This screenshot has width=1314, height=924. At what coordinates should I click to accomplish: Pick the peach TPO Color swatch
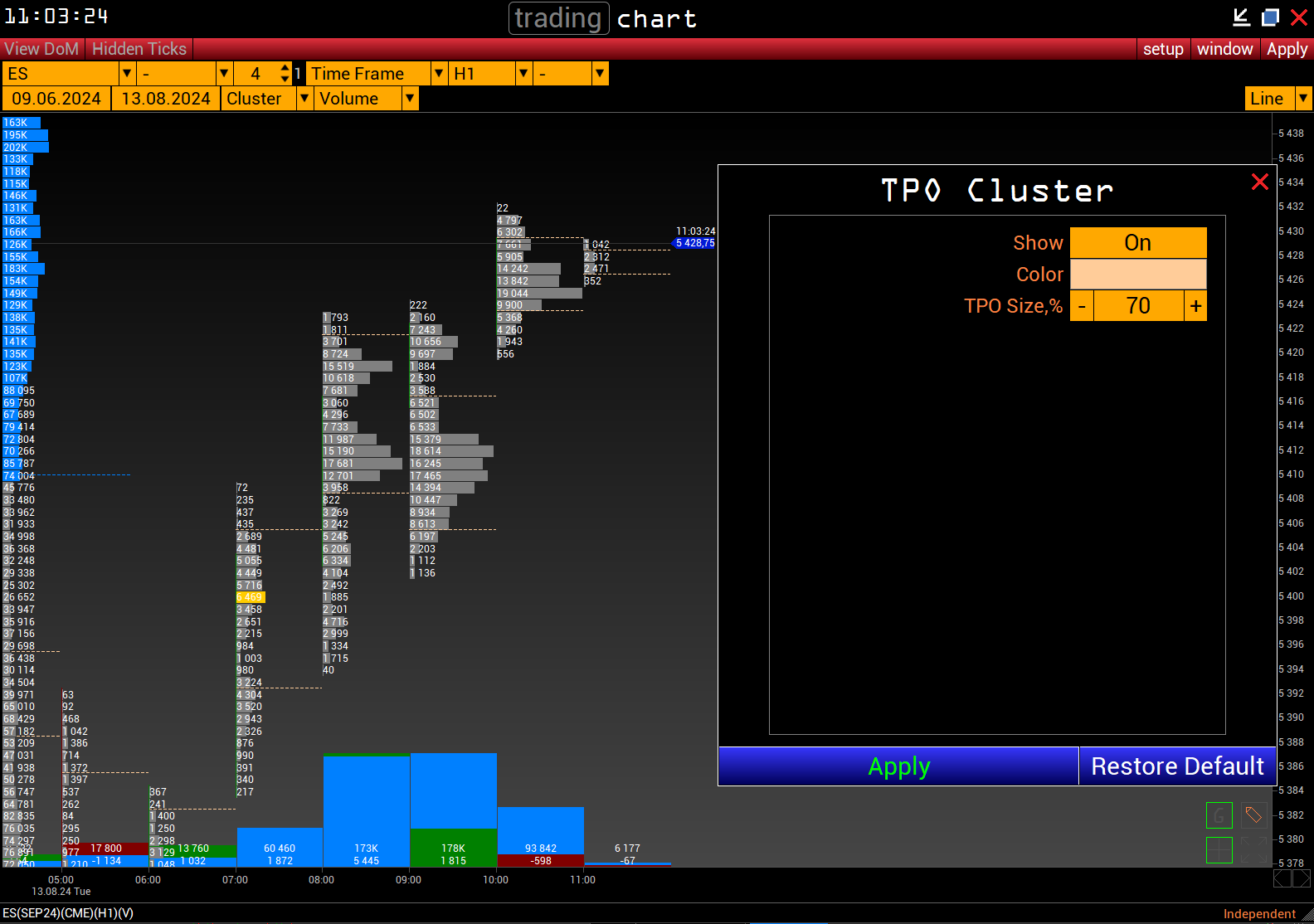click(x=1137, y=275)
